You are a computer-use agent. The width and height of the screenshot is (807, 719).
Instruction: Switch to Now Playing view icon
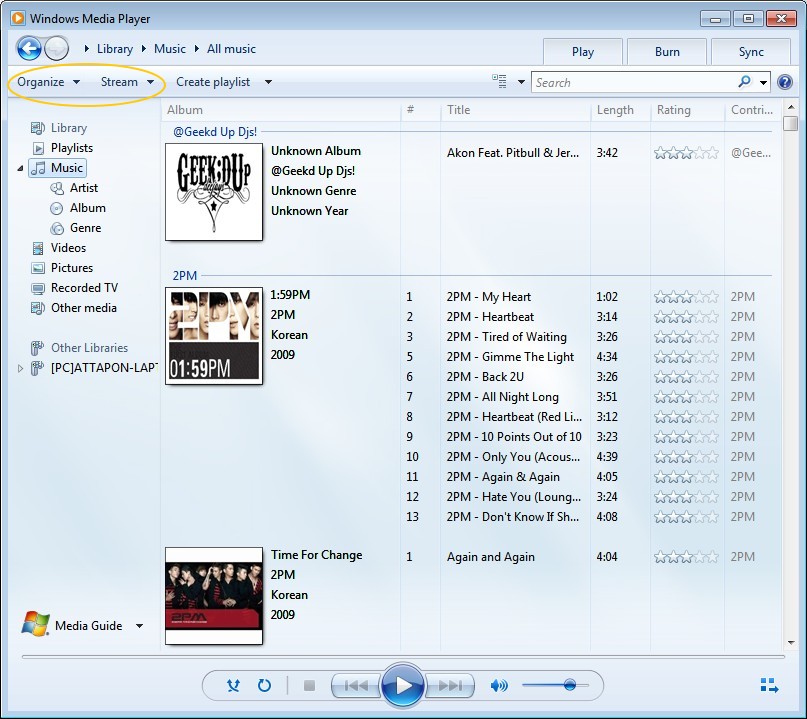(x=769, y=686)
